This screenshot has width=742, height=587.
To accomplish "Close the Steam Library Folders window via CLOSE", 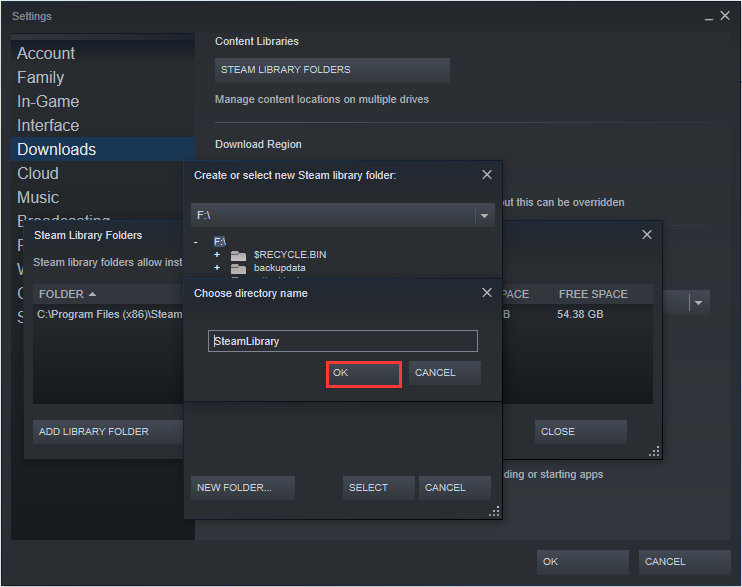I will tap(581, 432).
